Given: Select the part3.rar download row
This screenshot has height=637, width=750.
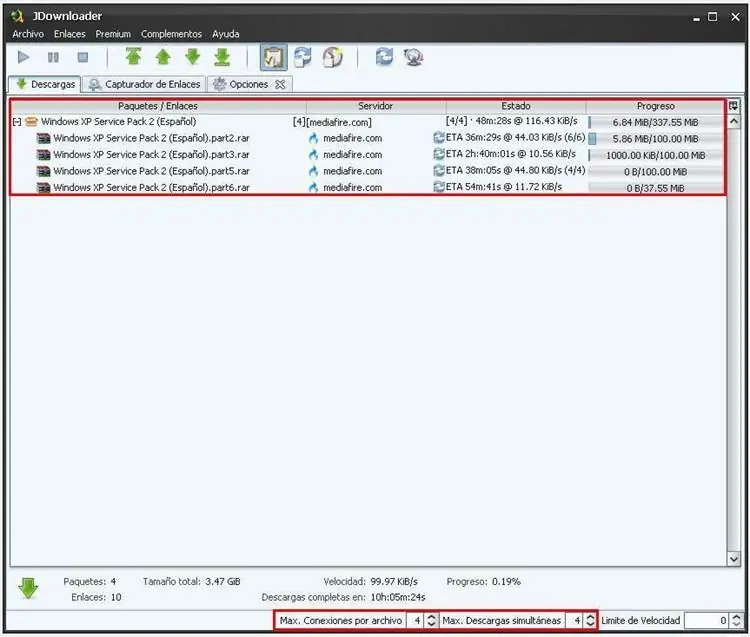Looking at the screenshot, I should (x=368, y=155).
